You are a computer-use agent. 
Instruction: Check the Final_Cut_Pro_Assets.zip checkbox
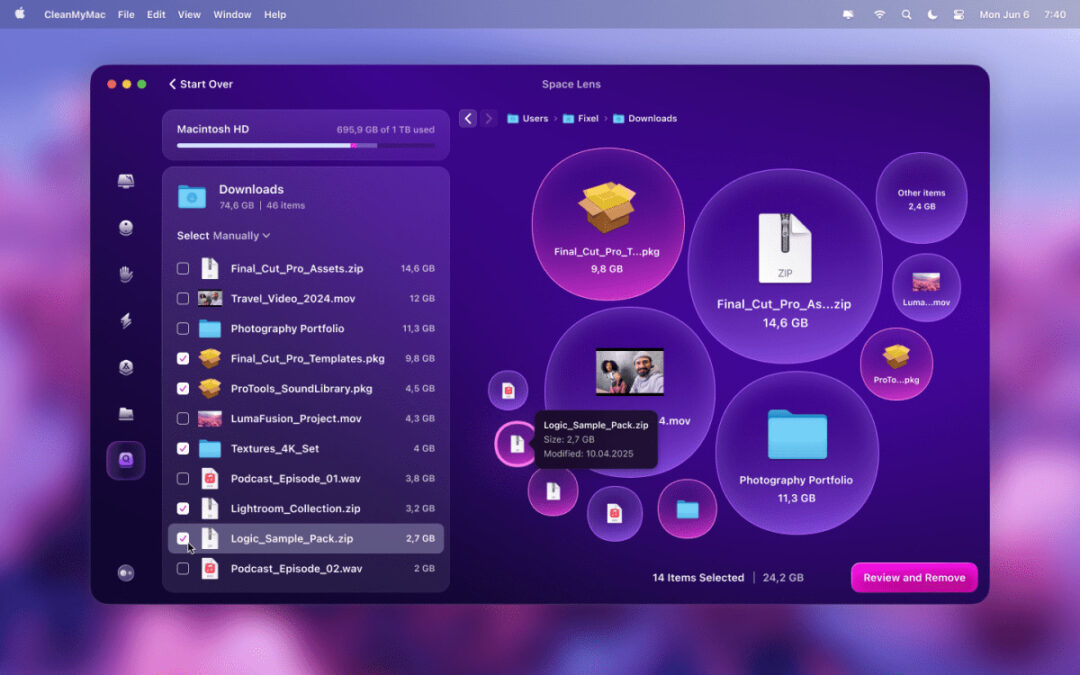[183, 268]
